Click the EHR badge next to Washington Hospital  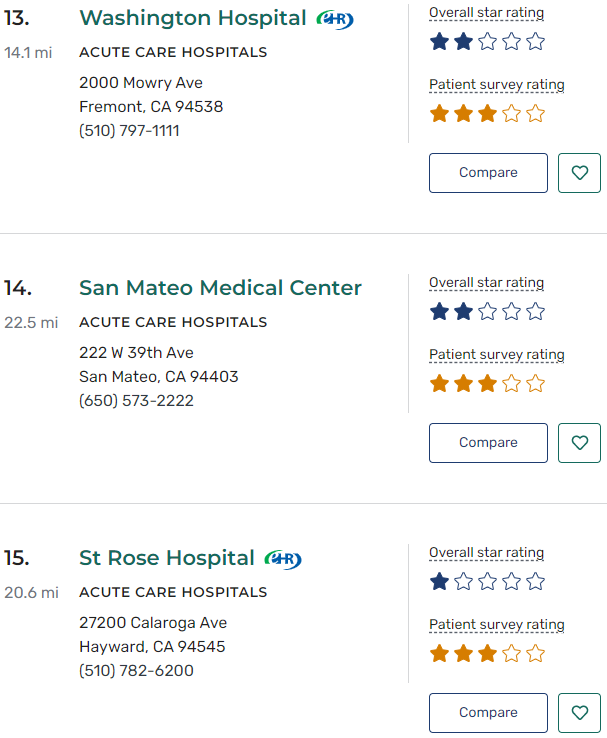click(x=334, y=19)
